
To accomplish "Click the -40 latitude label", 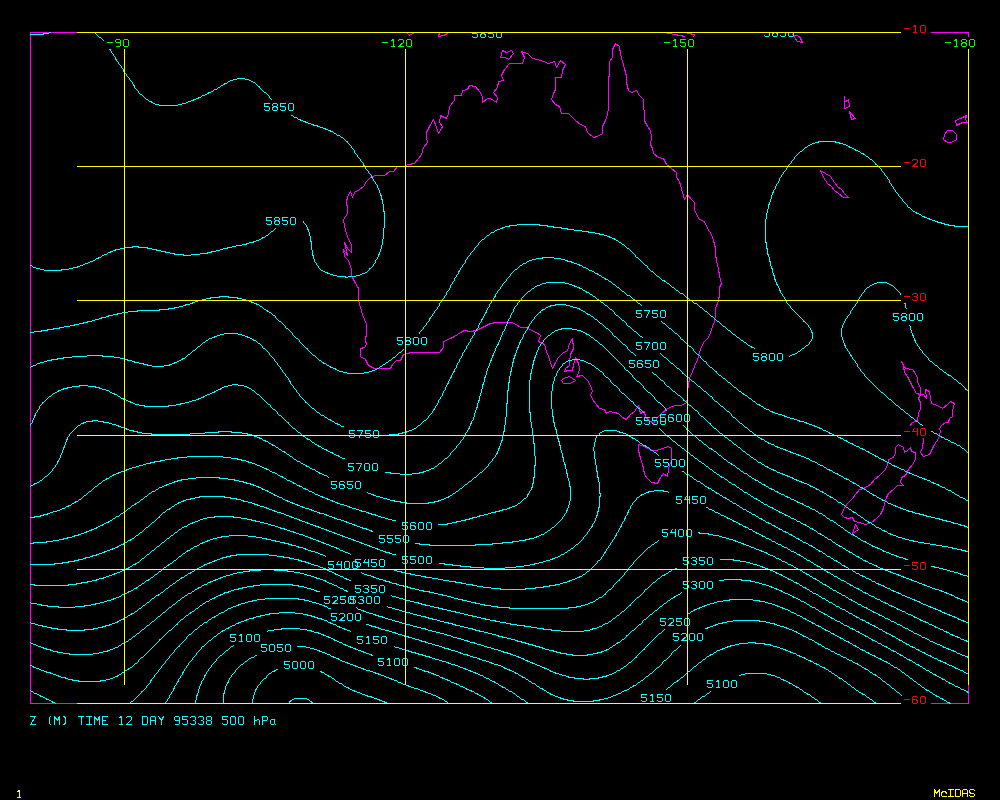I will pyautogui.click(x=914, y=432).
